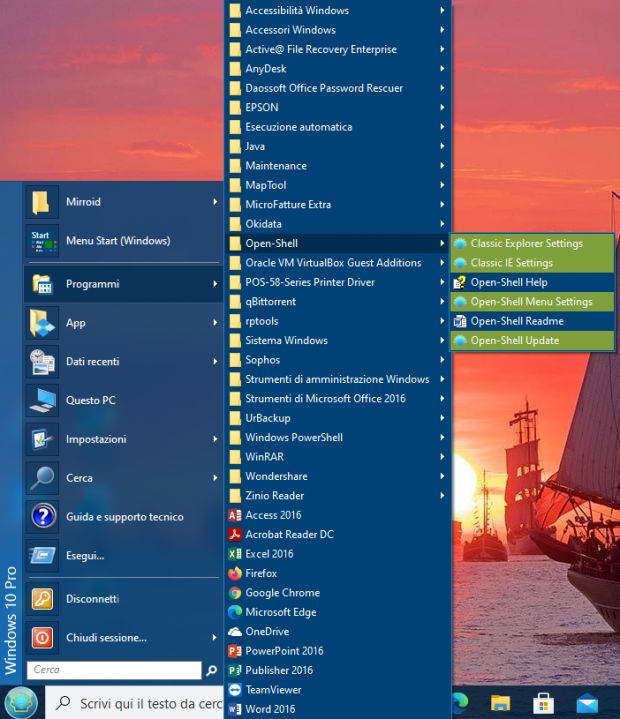Open Strumenti di Microsoft Office 2016 folder
Viewport: 620px width, 719px height.
338,398
